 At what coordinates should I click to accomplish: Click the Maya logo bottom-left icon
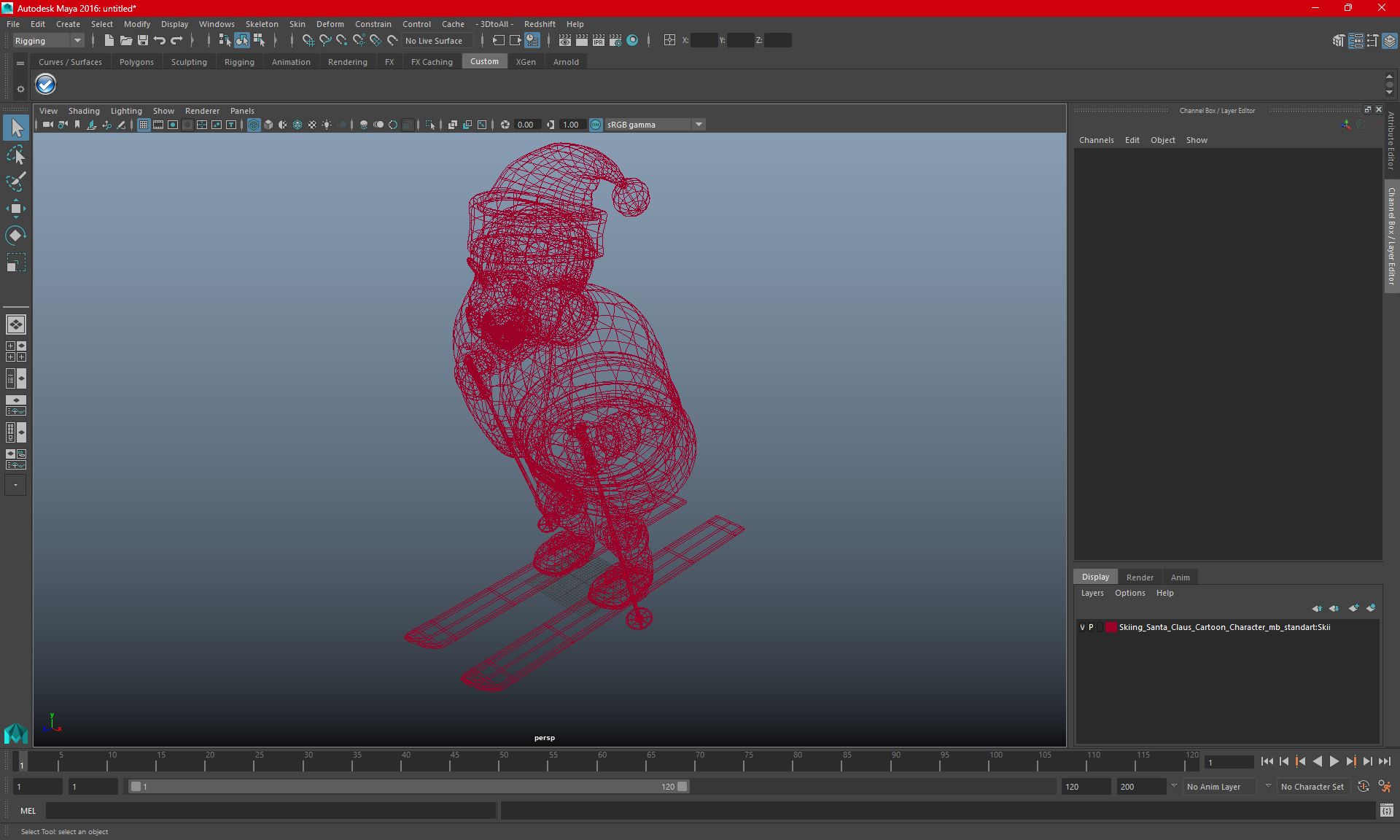(x=15, y=733)
